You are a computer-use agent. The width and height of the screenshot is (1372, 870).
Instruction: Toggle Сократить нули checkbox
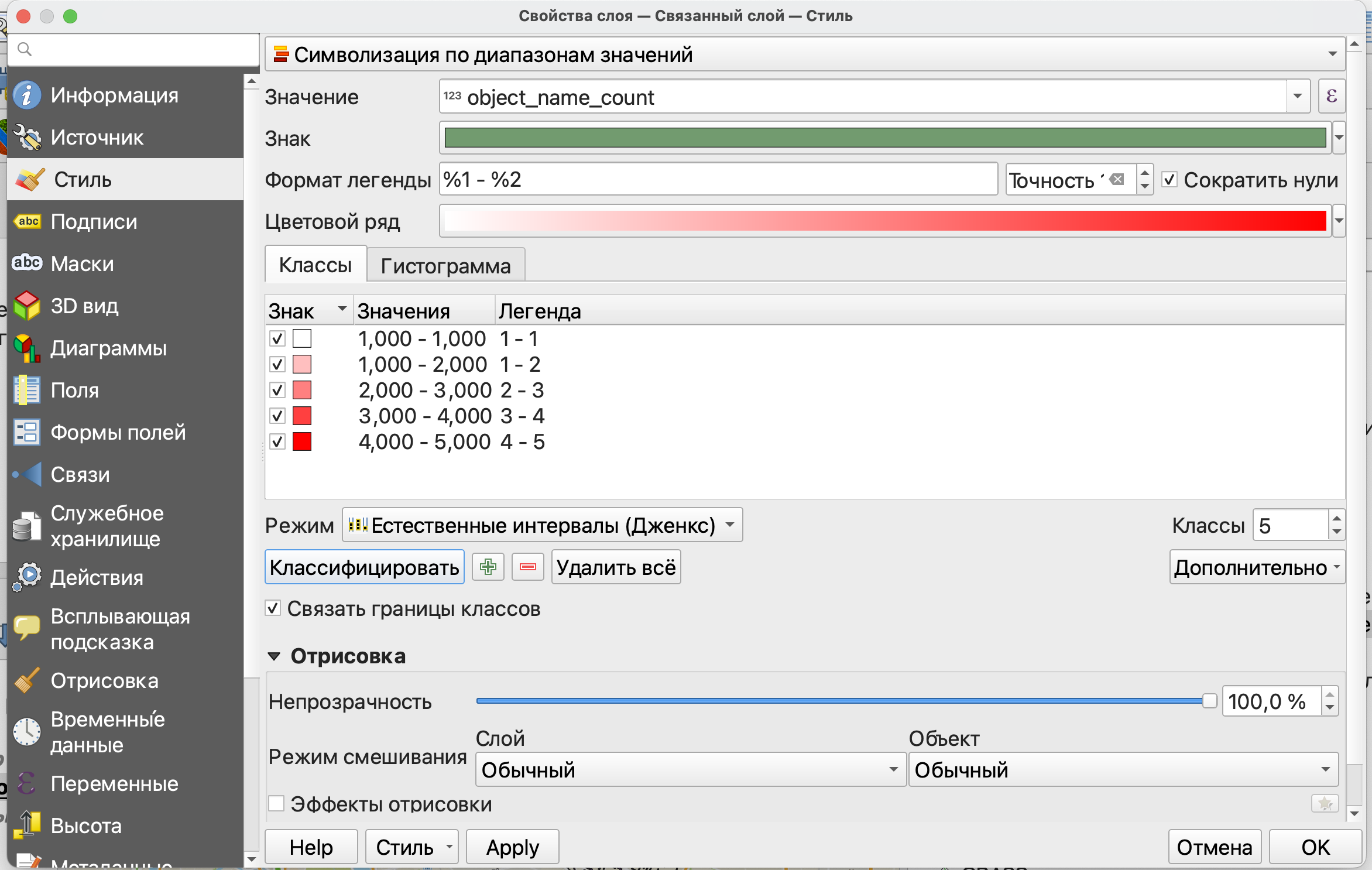[x=1169, y=180]
